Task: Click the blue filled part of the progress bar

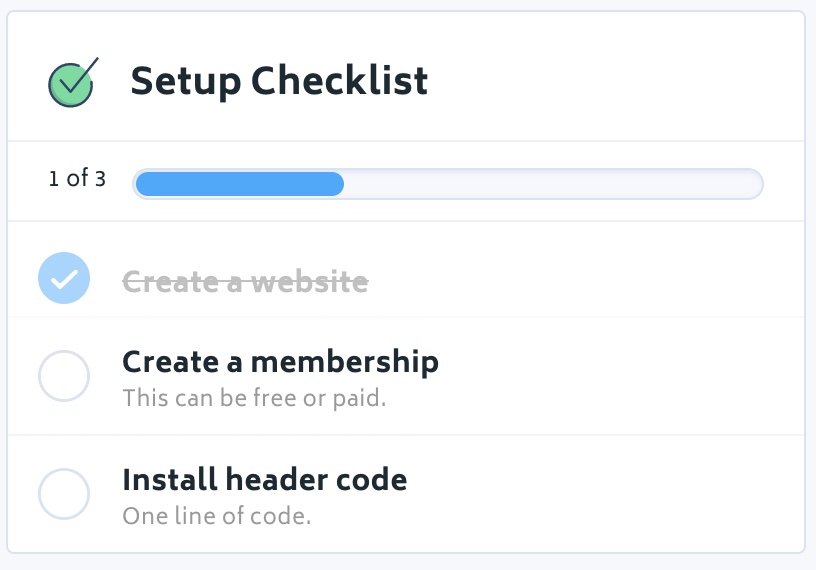Action: (x=239, y=184)
